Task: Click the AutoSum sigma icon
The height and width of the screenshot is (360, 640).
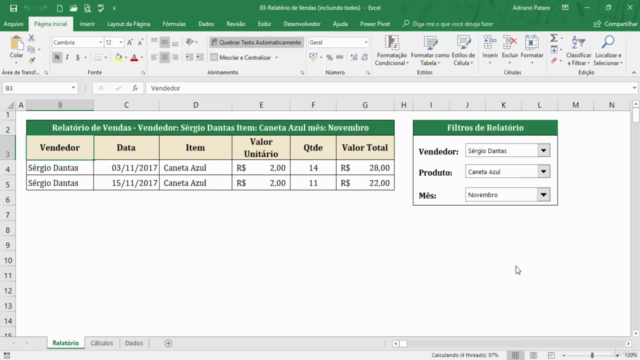Action: [x=554, y=38]
